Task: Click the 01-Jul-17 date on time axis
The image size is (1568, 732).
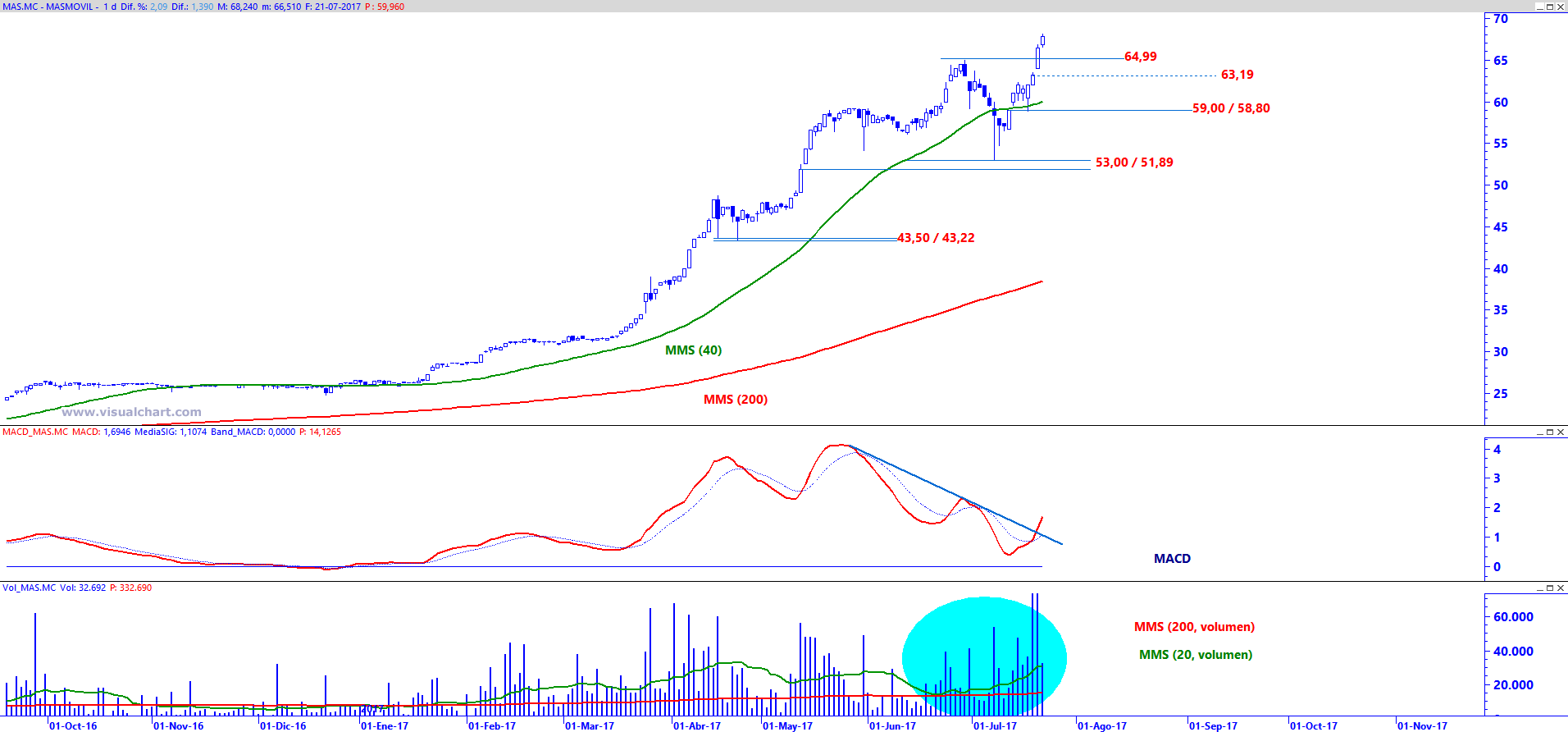Action: coord(995,726)
